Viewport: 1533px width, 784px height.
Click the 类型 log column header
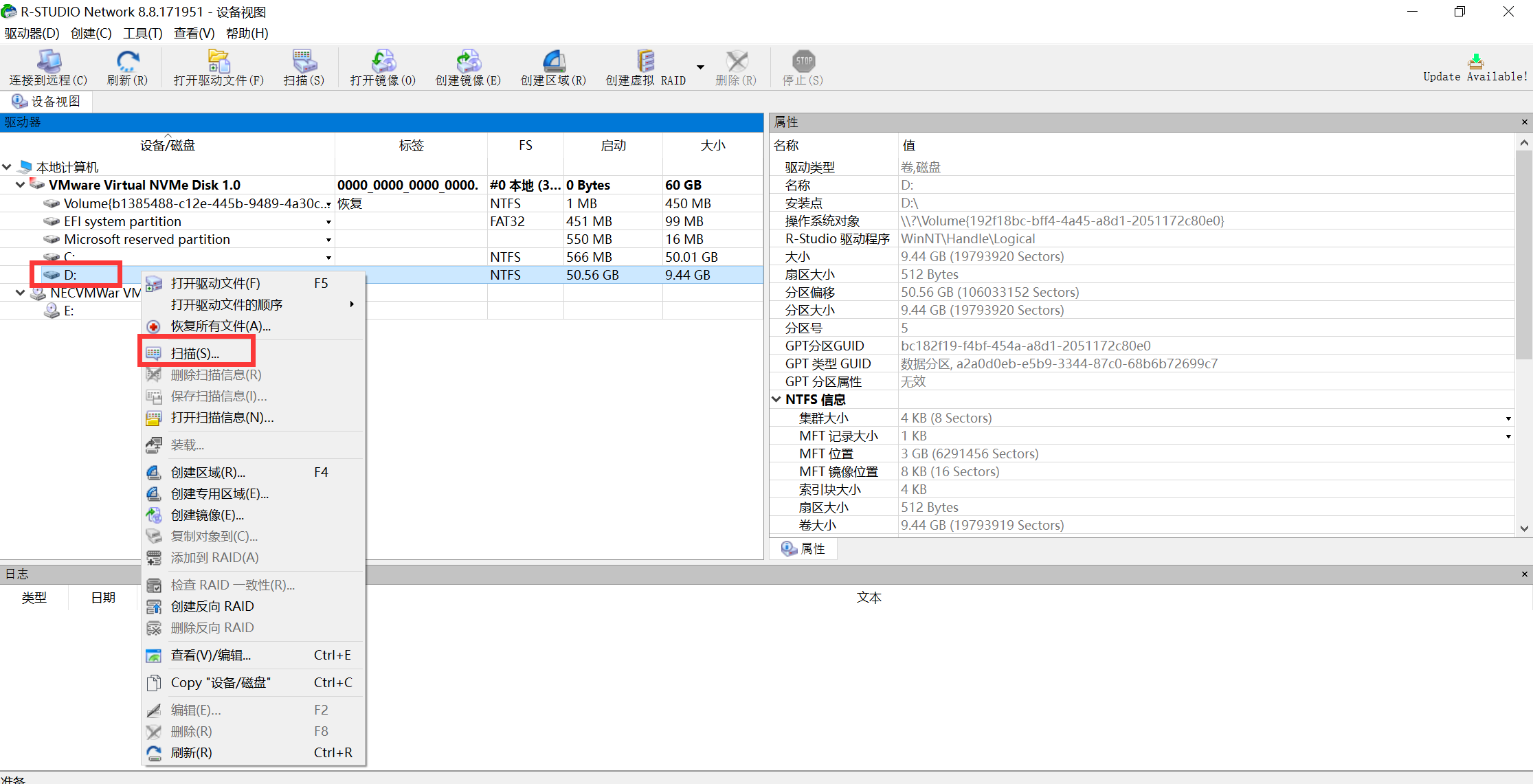coord(34,598)
